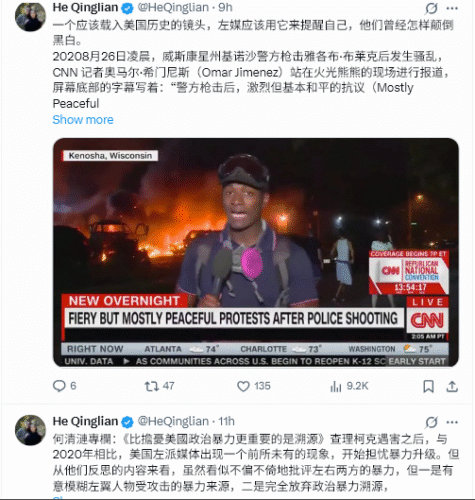Repost the Kenosha tweet with 47 reposts
The image size is (475, 500).
tap(151, 386)
